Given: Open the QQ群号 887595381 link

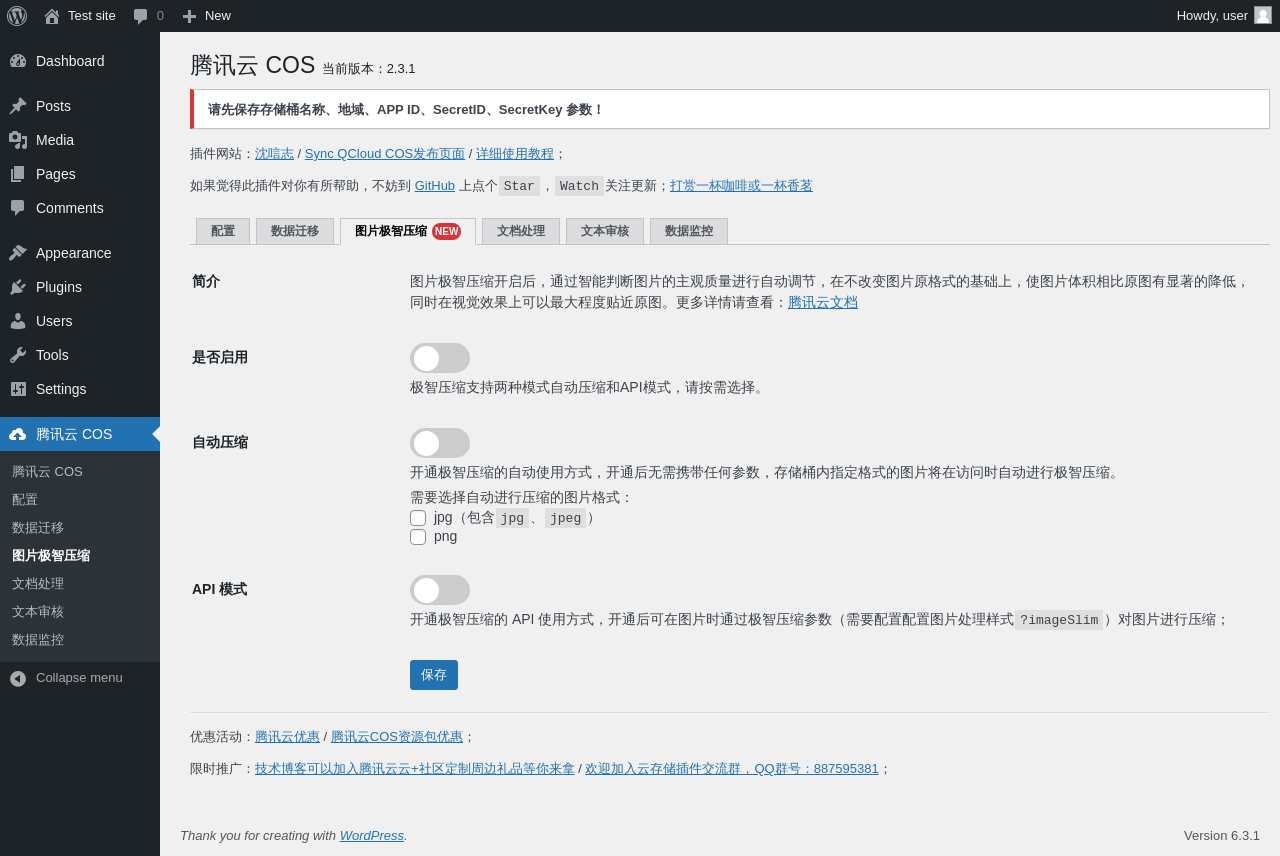Looking at the screenshot, I should pos(732,769).
